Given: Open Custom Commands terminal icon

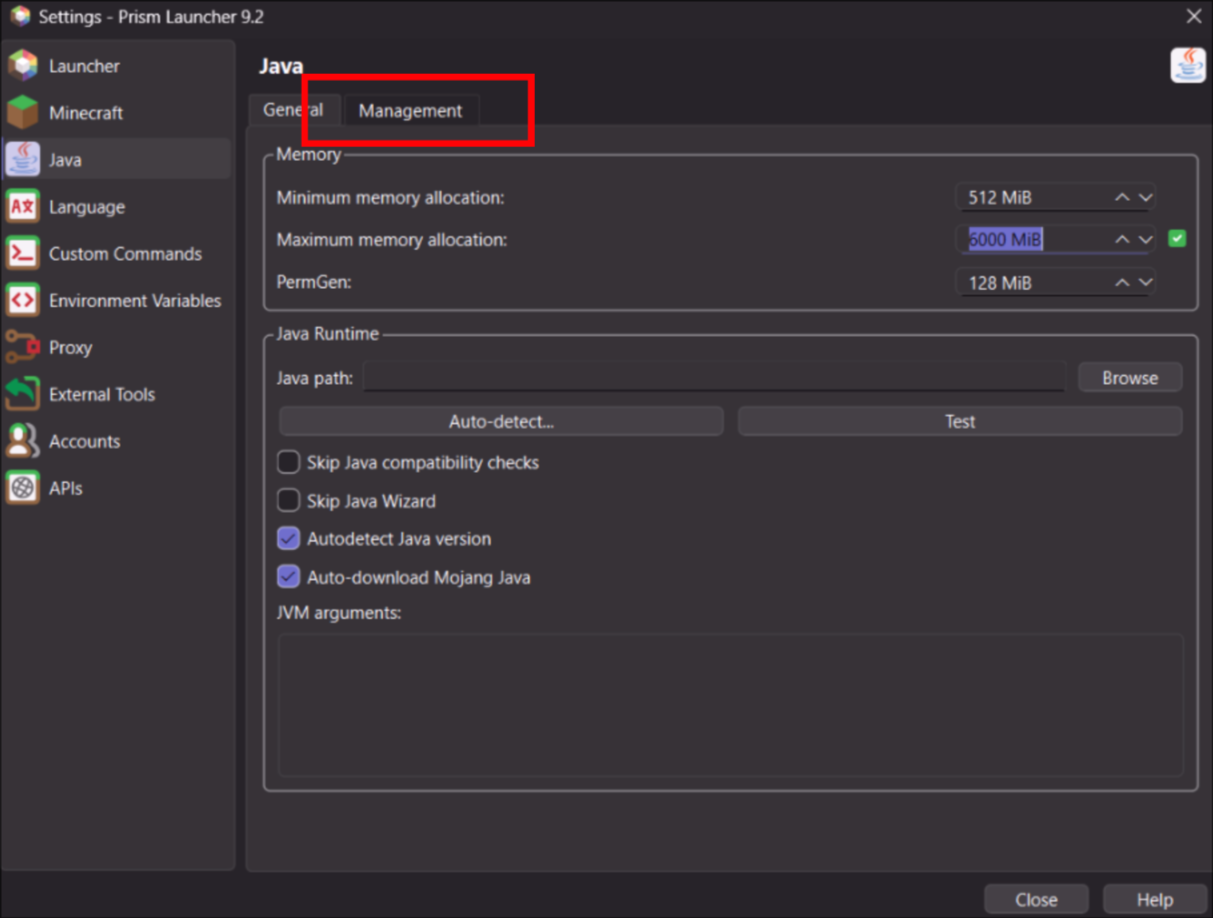Looking at the screenshot, I should pos(23,254).
